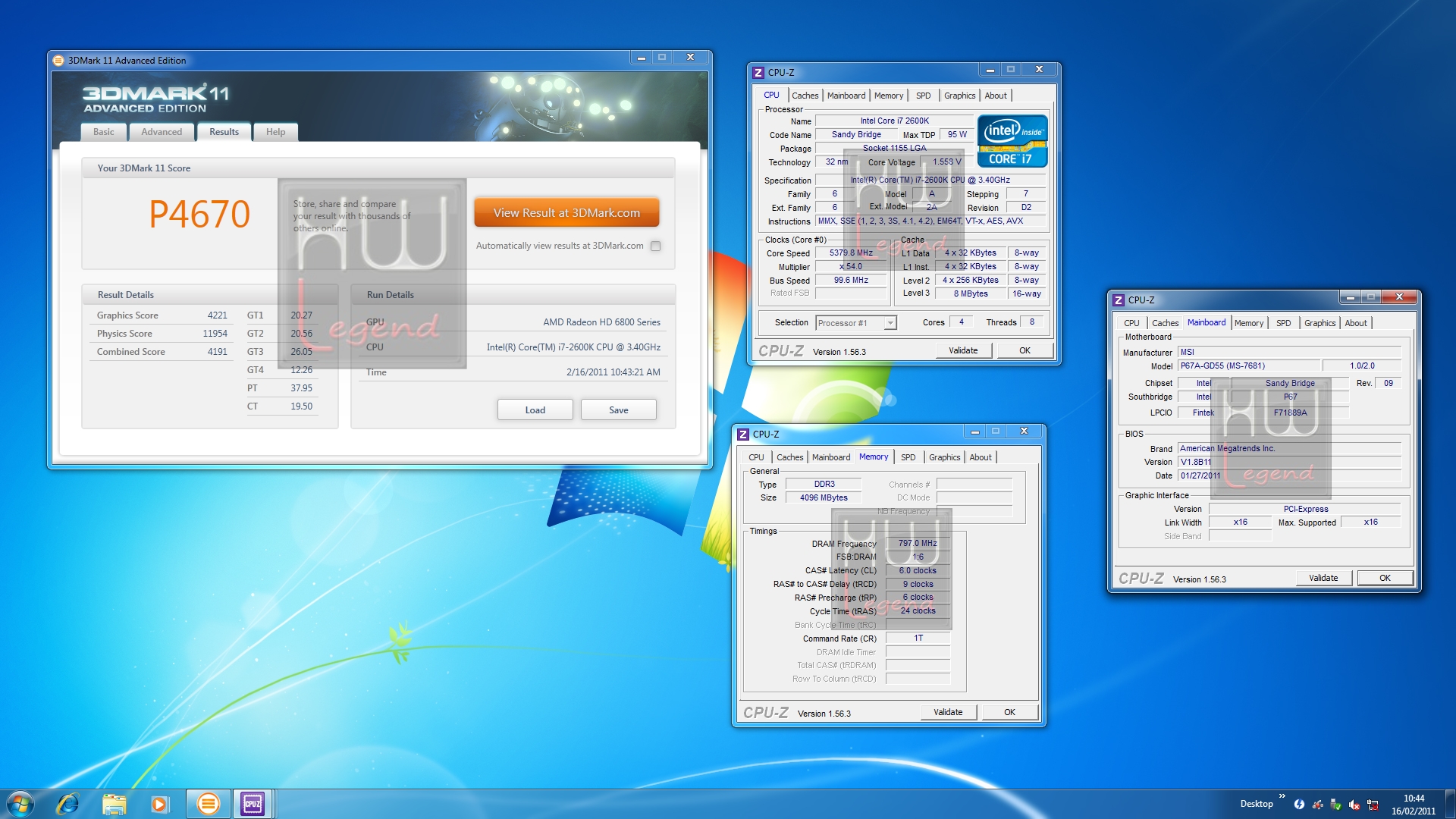This screenshot has width=1456, height=819.
Task: Open About tab in the top CPU-Z window
Action: coord(996,96)
